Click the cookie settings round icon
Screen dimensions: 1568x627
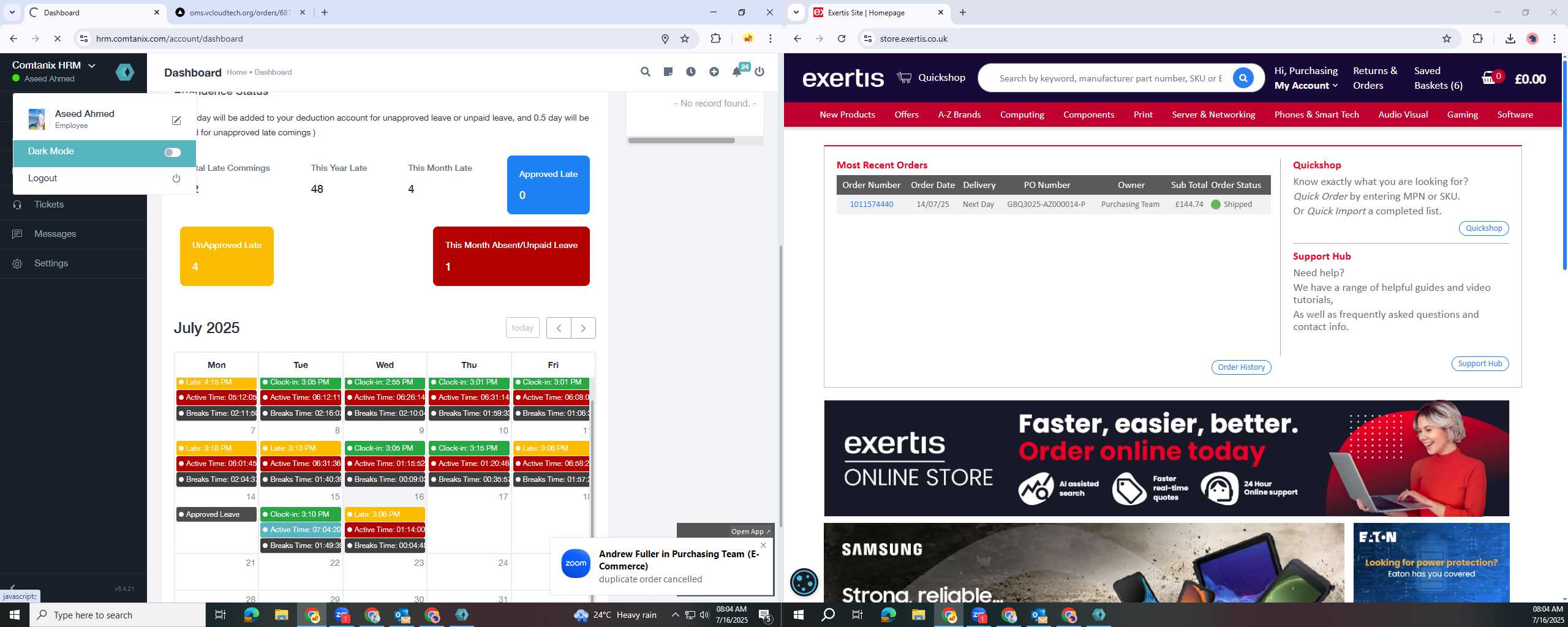pos(804,582)
